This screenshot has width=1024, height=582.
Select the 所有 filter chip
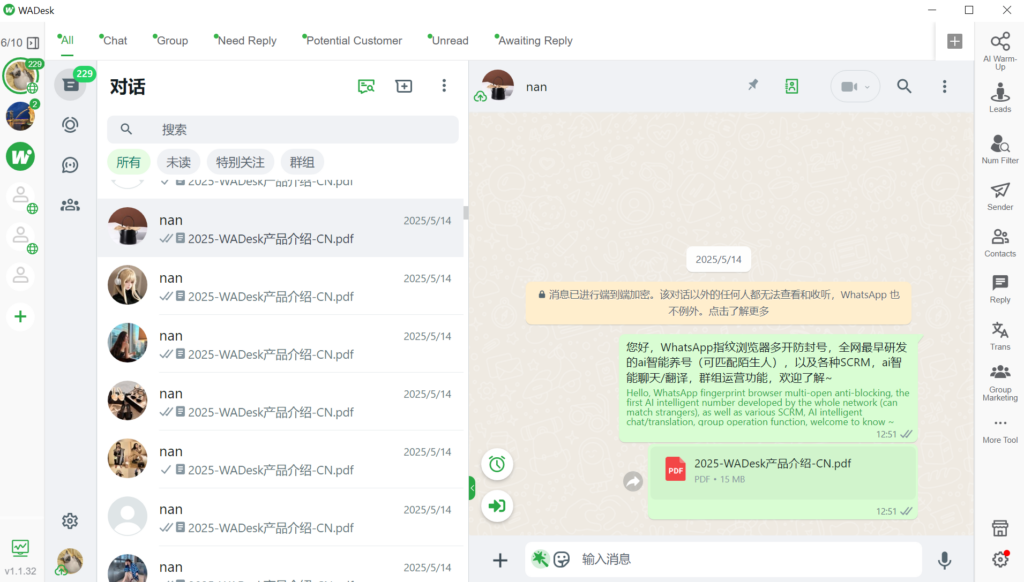(129, 162)
